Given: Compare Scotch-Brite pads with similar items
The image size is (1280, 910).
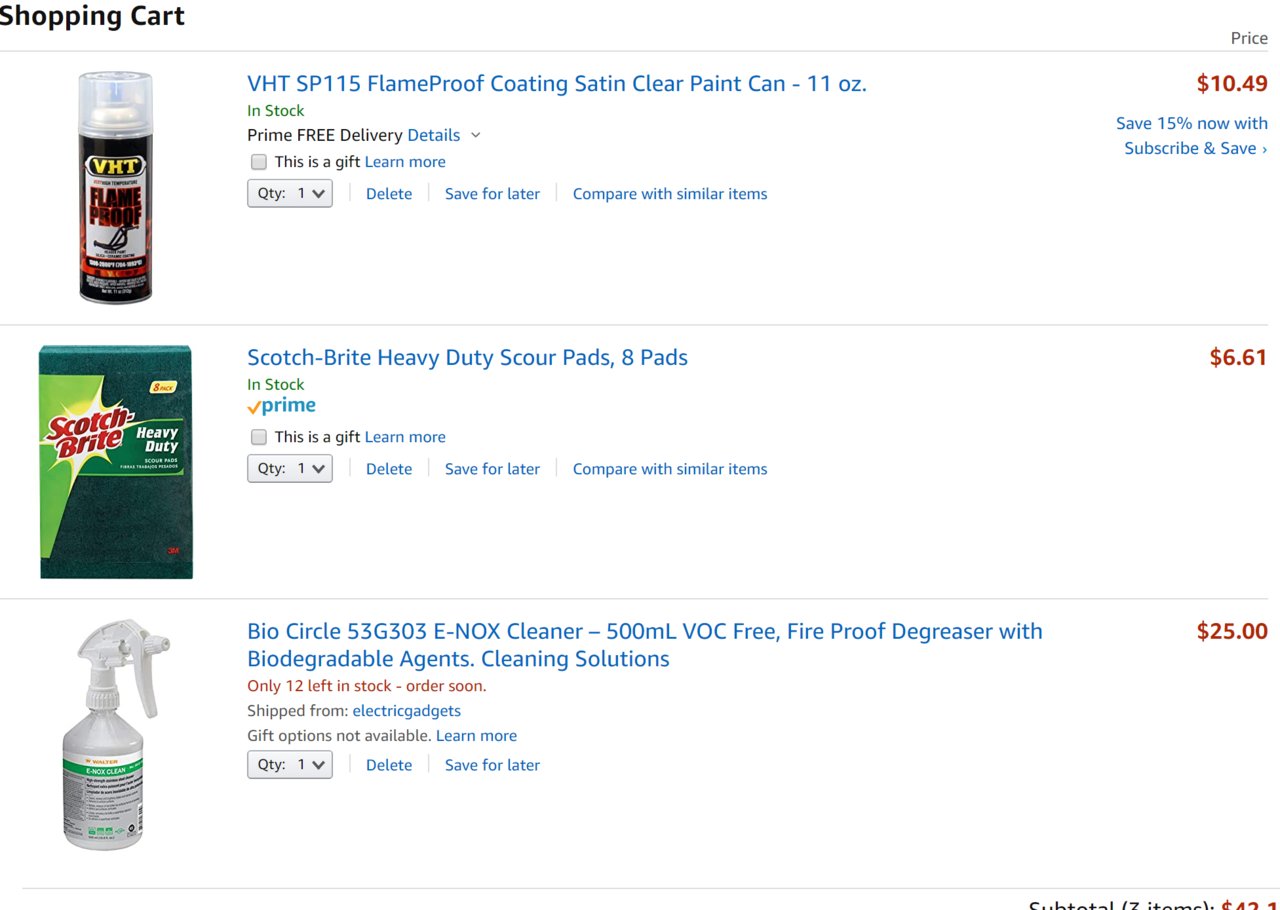Looking at the screenshot, I should coord(670,469).
